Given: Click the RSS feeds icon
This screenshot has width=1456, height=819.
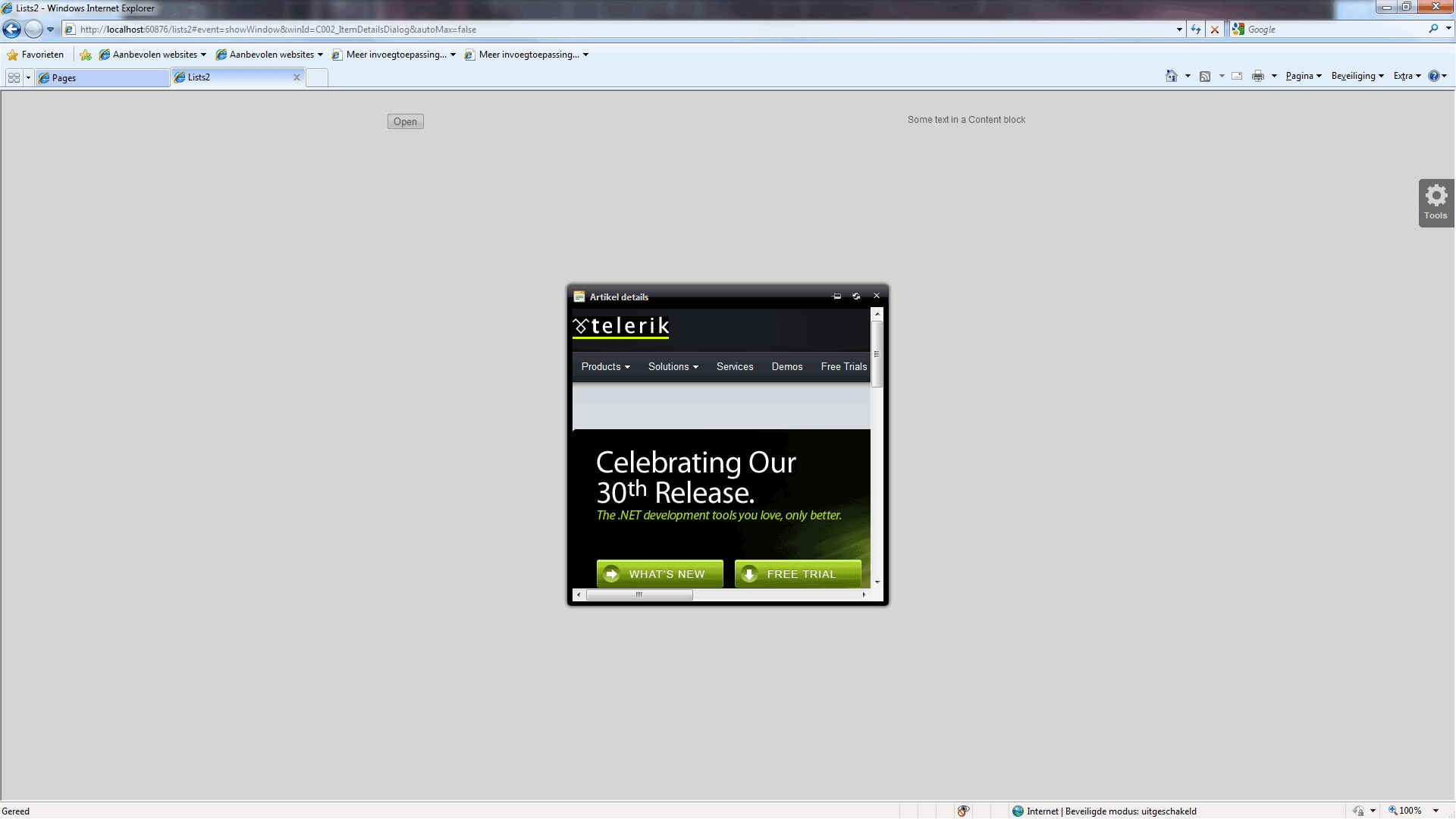Looking at the screenshot, I should tap(1205, 76).
